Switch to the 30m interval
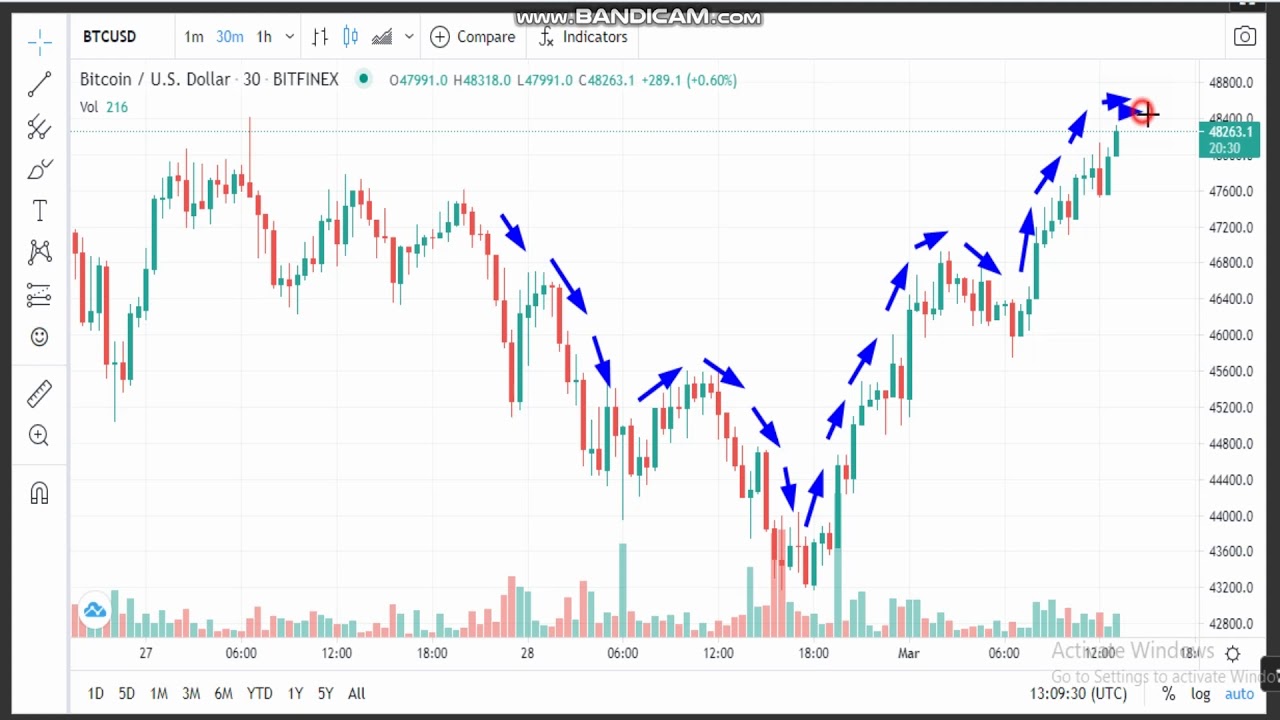 [229, 37]
